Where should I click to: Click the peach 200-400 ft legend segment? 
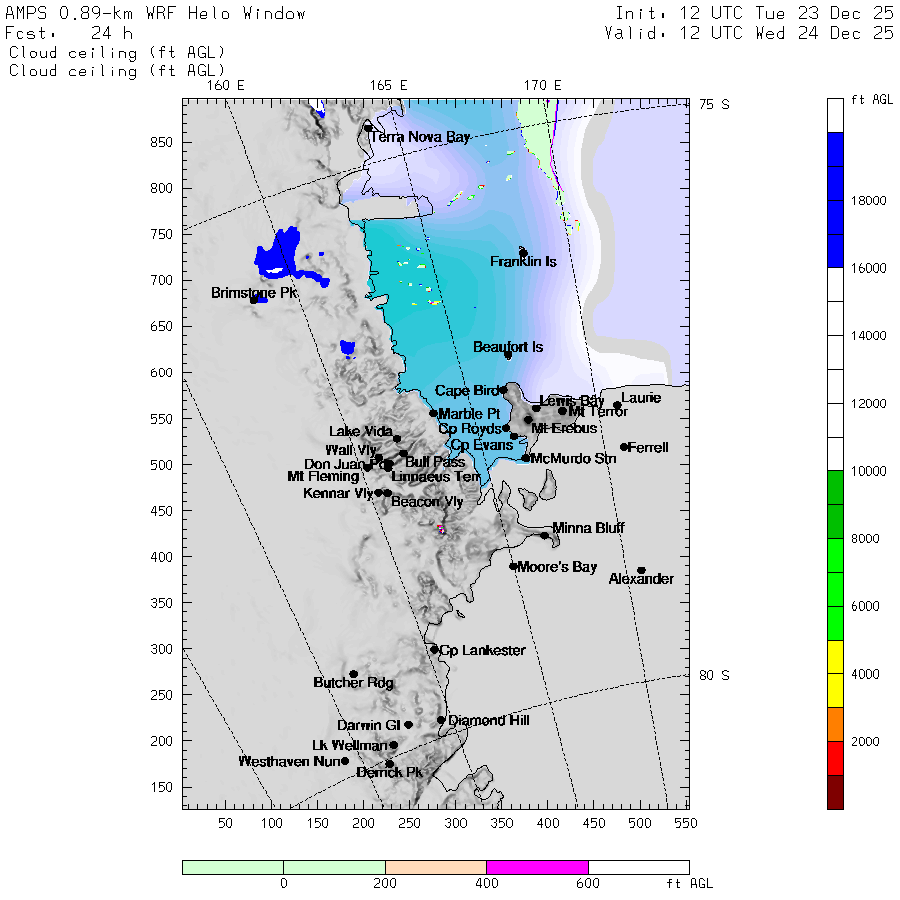[436, 867]
